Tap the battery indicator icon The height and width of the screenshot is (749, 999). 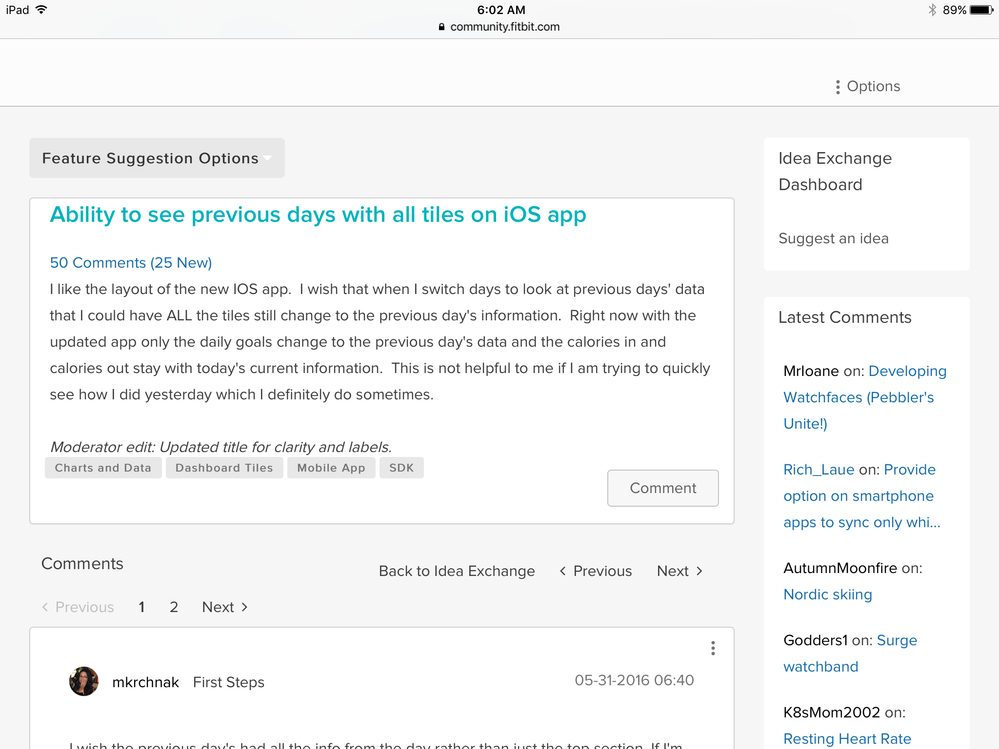tap(981, 10)
